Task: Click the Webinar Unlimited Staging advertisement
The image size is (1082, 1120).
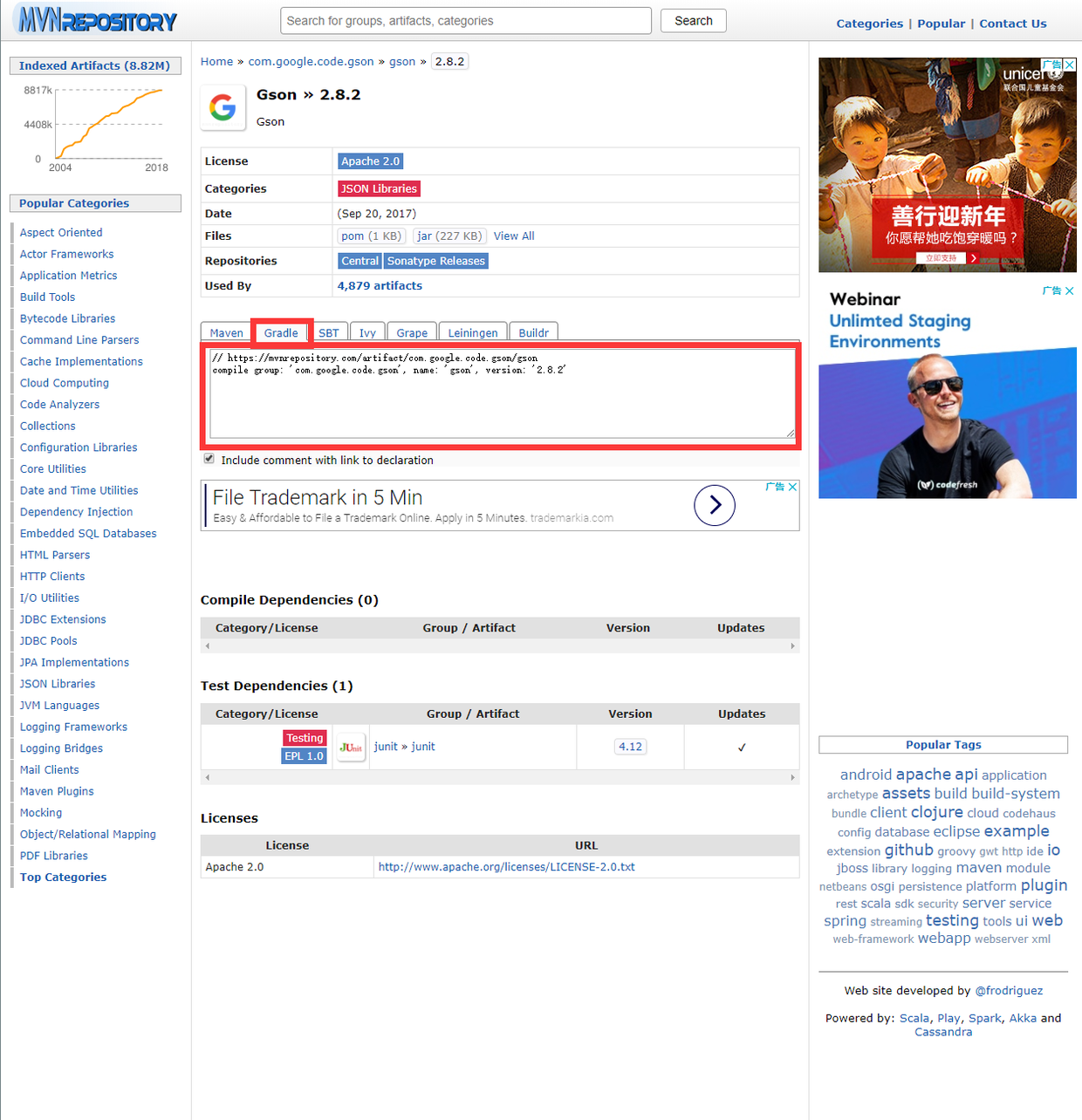Action: coord(948,392)
